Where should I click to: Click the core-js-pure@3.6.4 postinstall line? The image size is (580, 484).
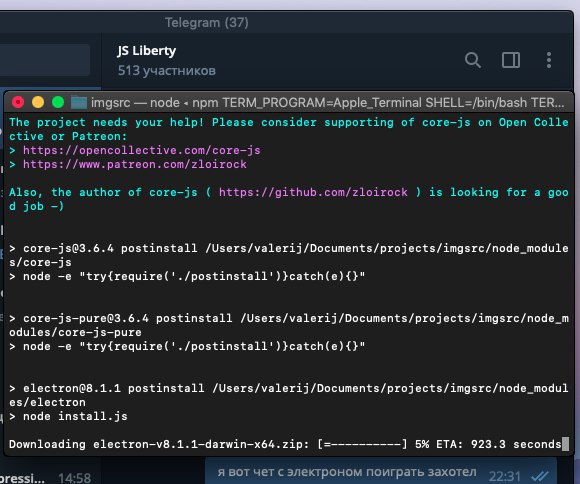[289, 325]
